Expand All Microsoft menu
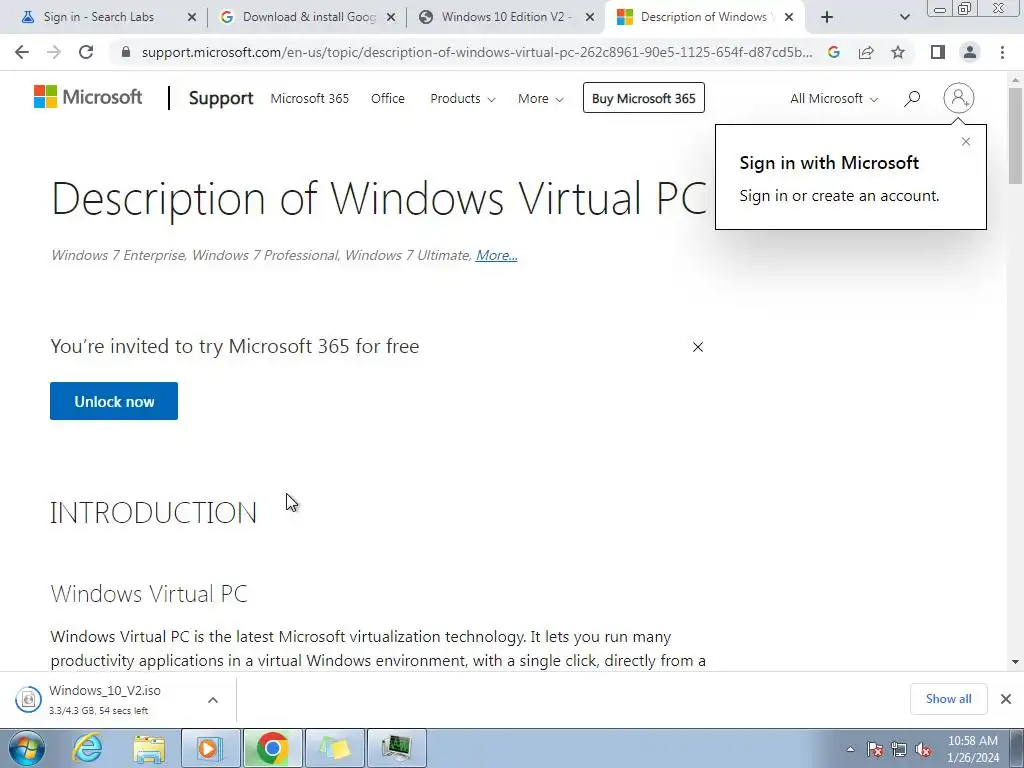1024x768 pixels. pos(834,99)
